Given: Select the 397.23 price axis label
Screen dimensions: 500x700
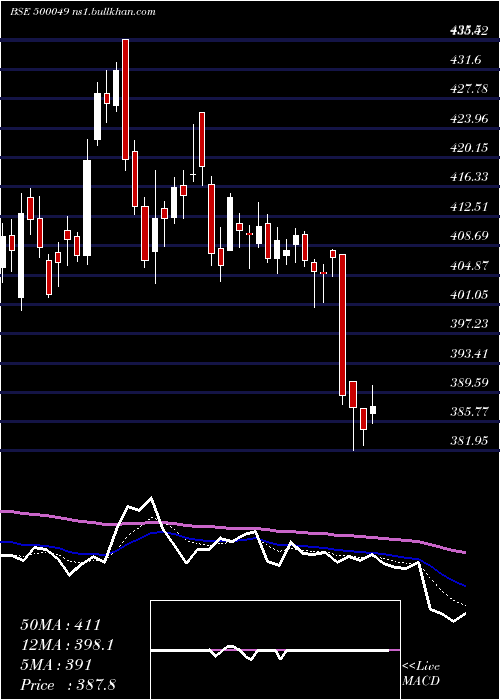Looking at the screenshot, I should [x=469, y=324].
